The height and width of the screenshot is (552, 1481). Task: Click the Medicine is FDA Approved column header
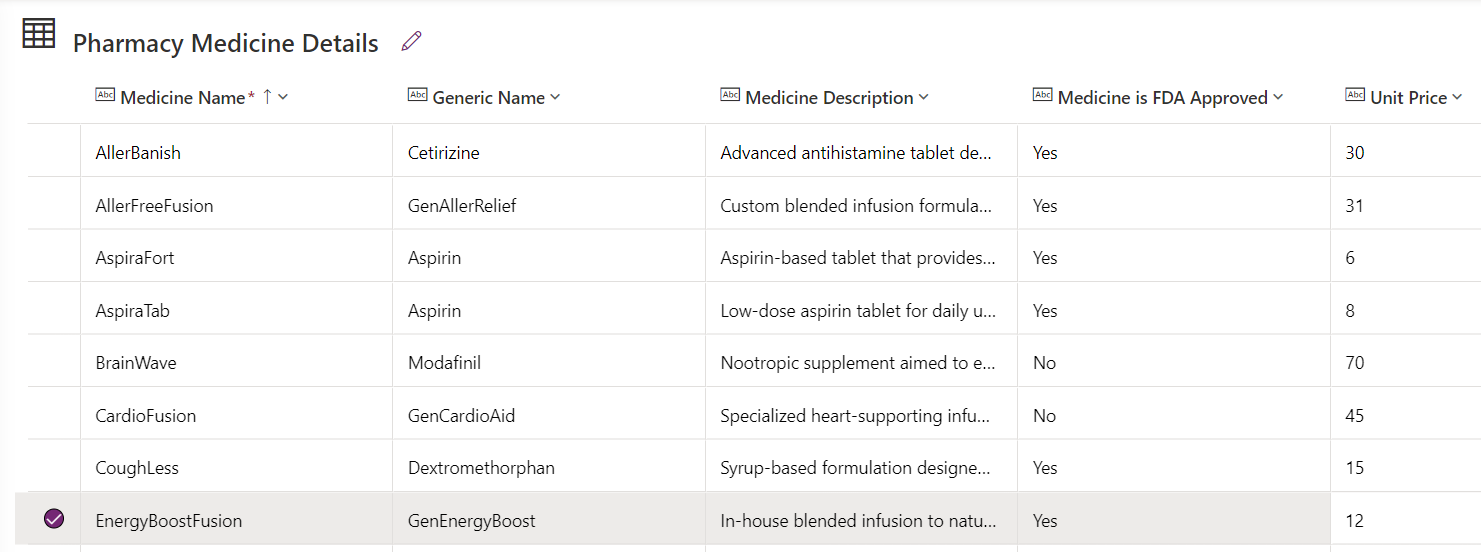coord(1162,98)
